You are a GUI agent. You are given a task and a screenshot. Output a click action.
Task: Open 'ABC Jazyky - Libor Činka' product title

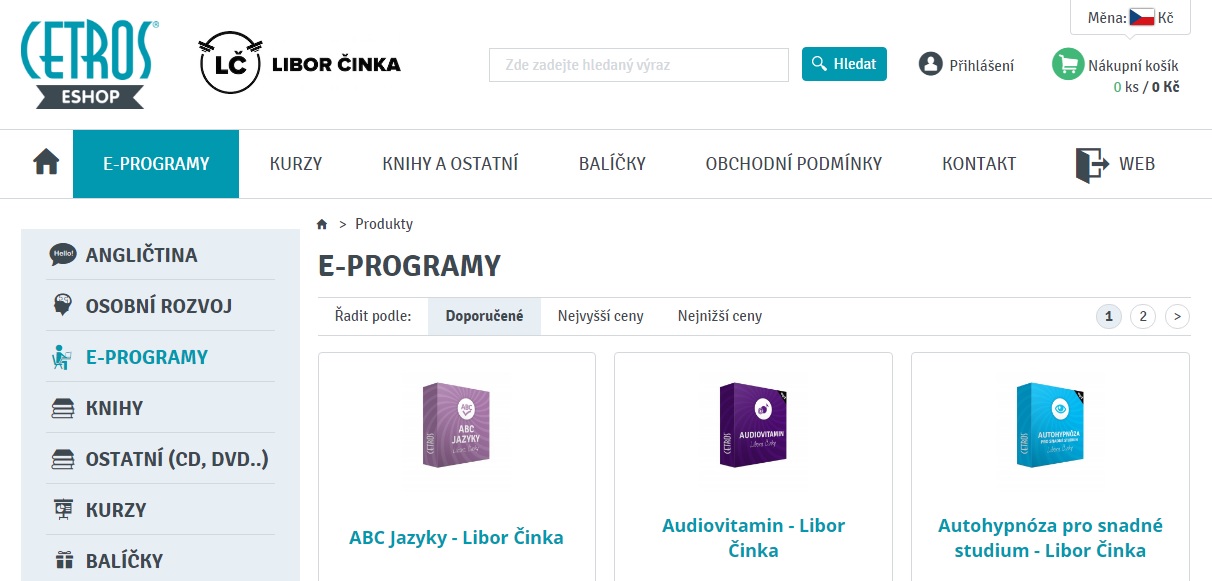point(456,537)
